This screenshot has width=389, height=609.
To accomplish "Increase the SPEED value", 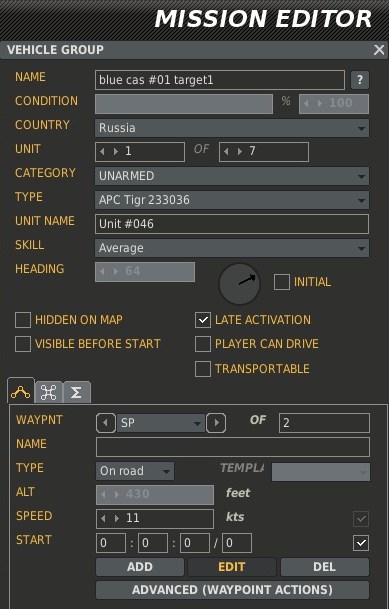I will 116,519.
